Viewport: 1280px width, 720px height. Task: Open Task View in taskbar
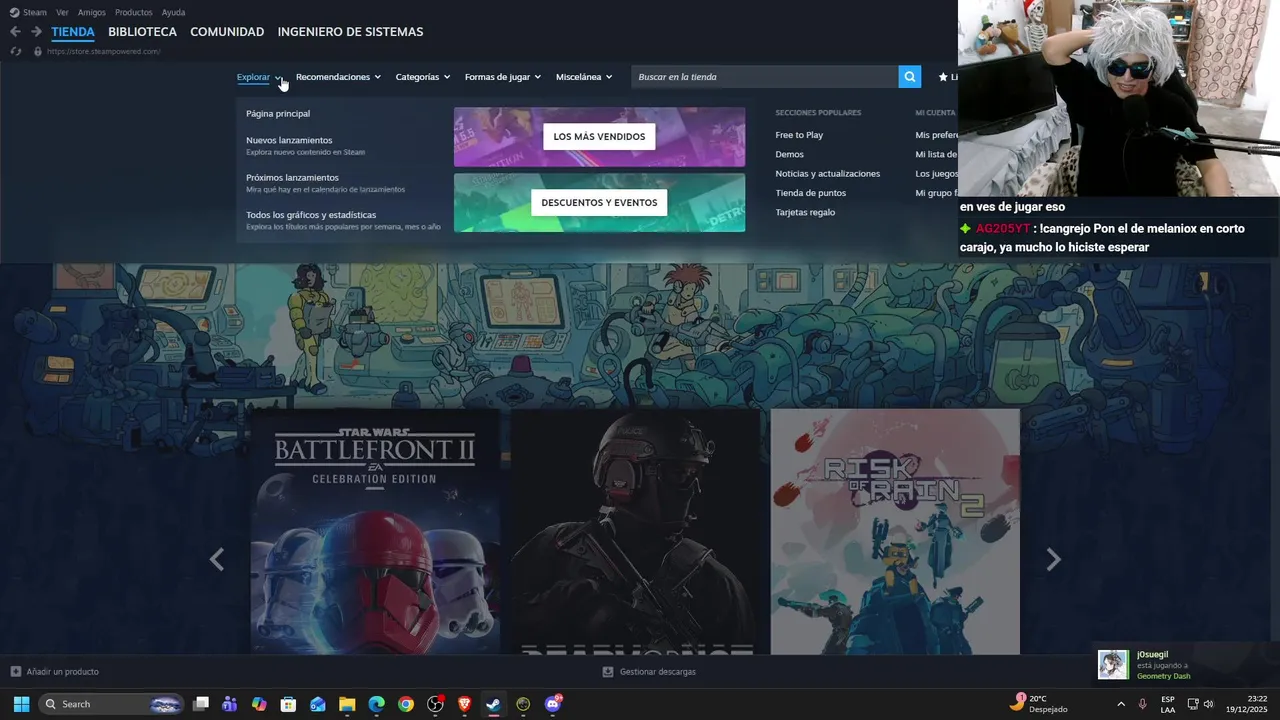pos(201,704)
